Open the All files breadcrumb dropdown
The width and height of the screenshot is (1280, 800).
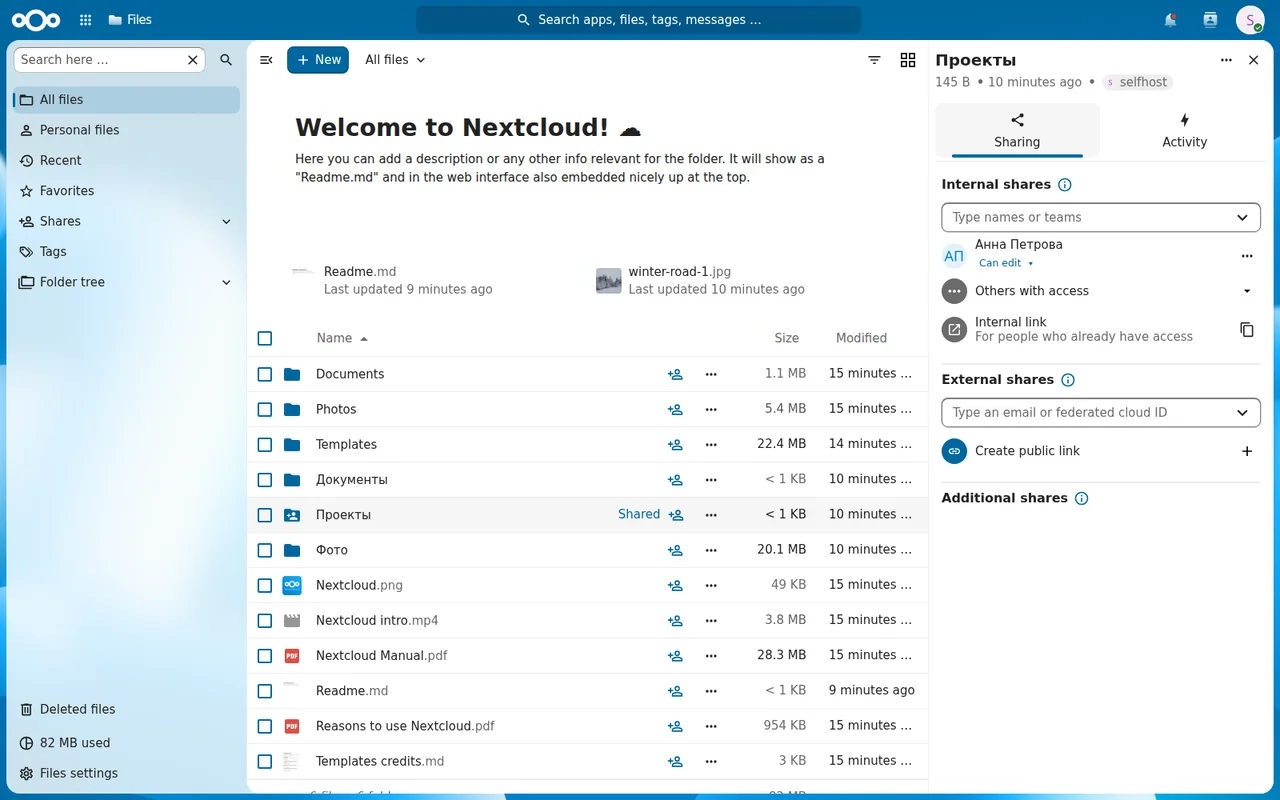[x=395, y=60]
